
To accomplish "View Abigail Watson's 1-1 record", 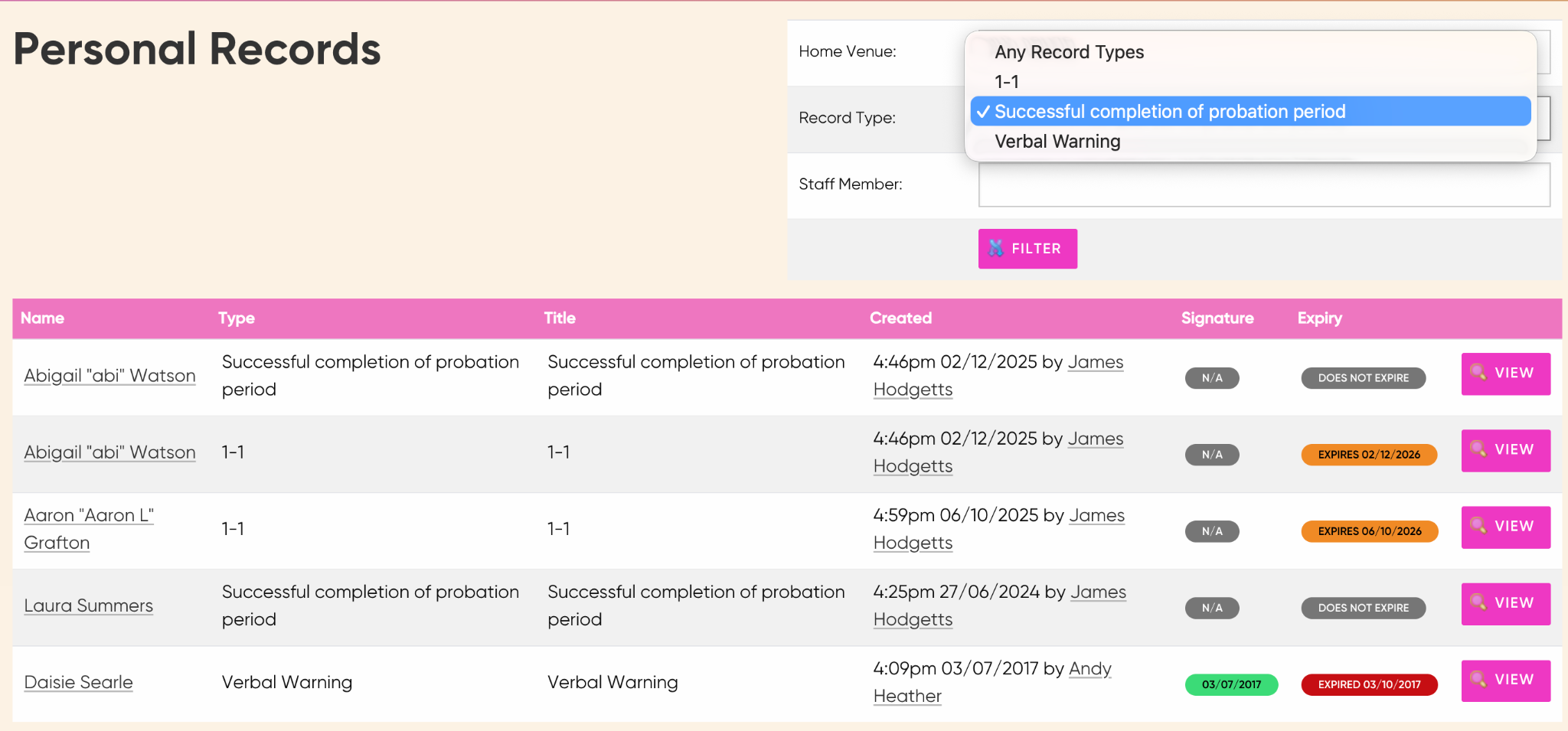I will click(x=1505, y=450).
